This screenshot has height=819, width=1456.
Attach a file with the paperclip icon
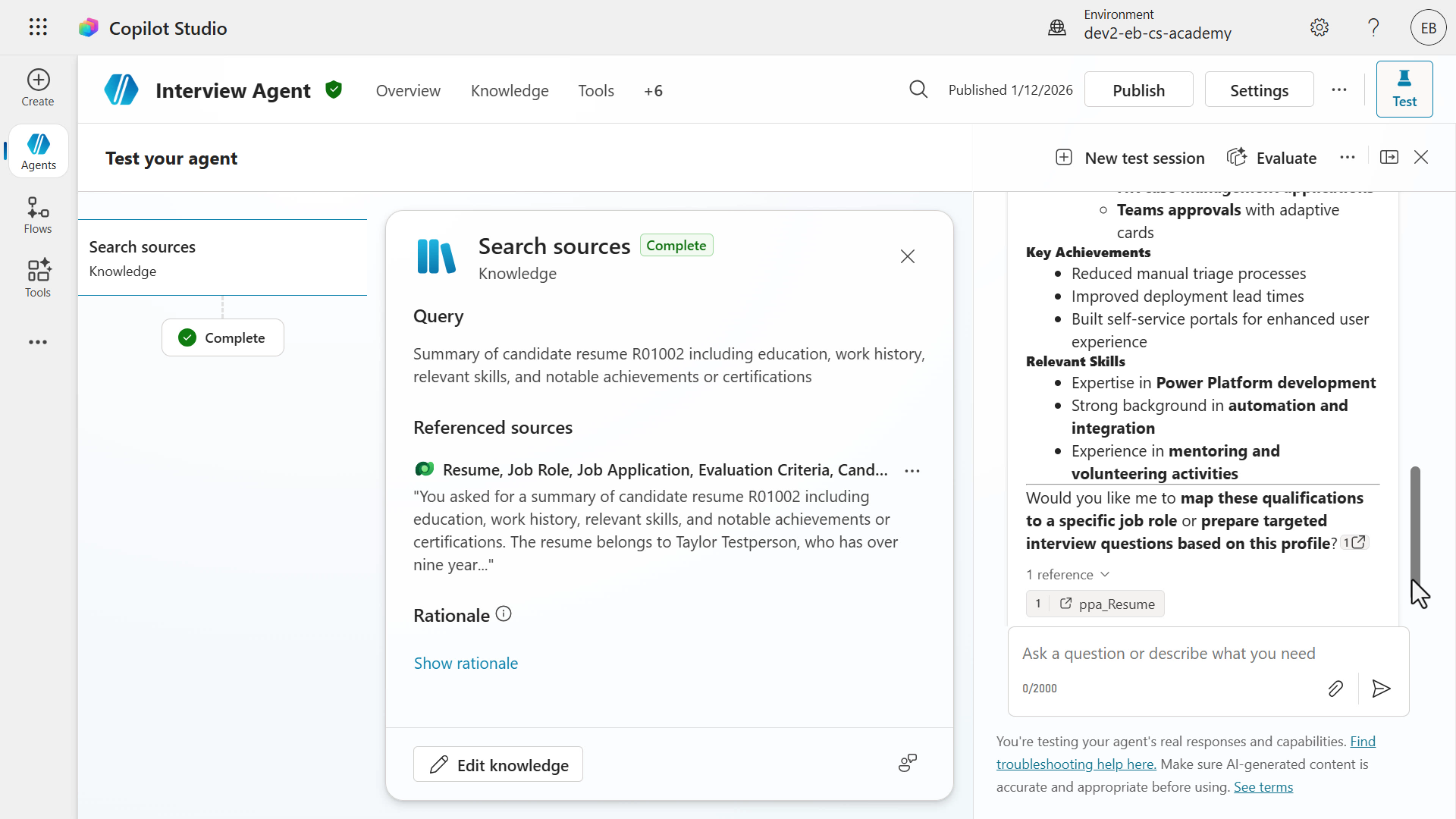point(1335,689)
